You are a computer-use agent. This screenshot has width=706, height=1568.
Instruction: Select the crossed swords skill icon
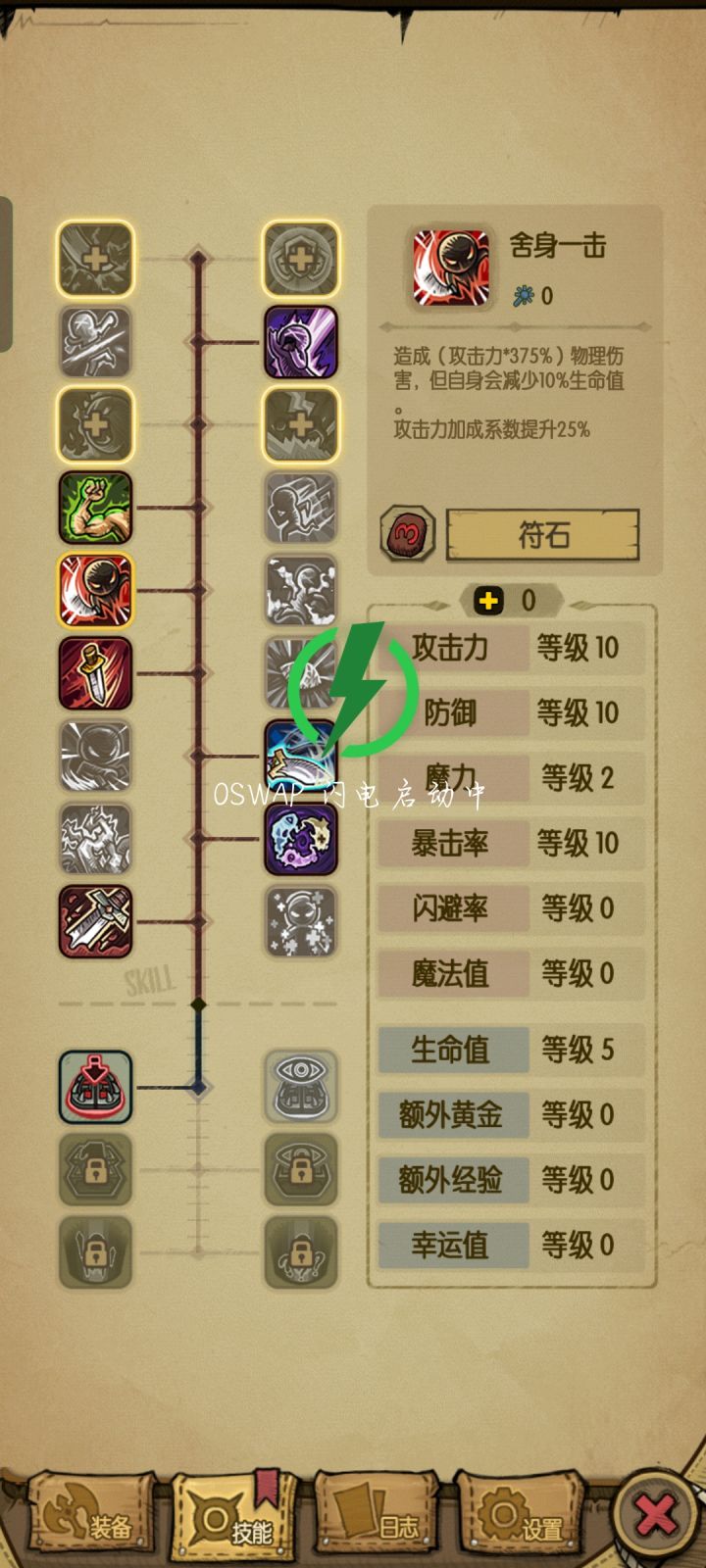pos(95,921)
